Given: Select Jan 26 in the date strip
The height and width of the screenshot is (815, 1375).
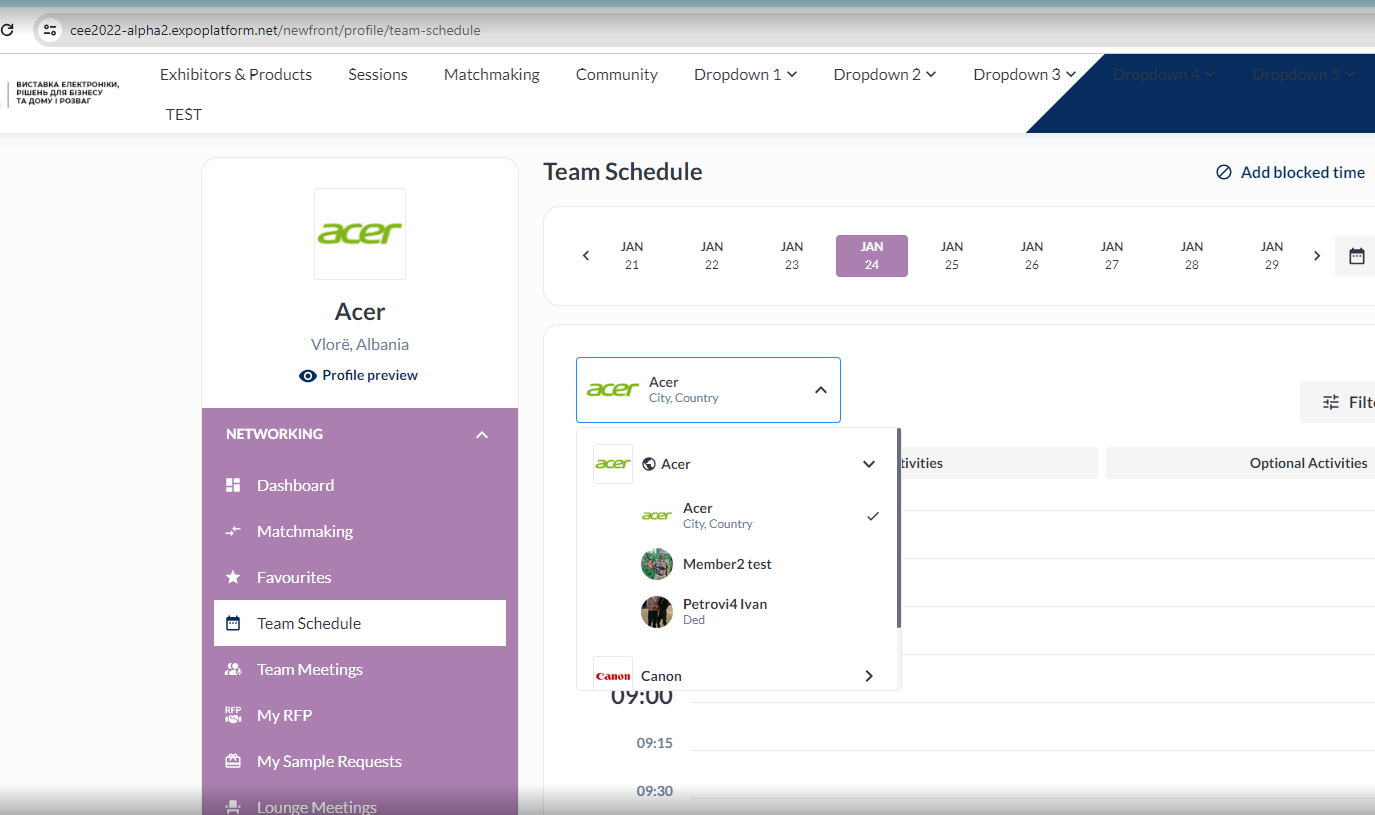Looking at the screenshot, I should [1031, 256].
